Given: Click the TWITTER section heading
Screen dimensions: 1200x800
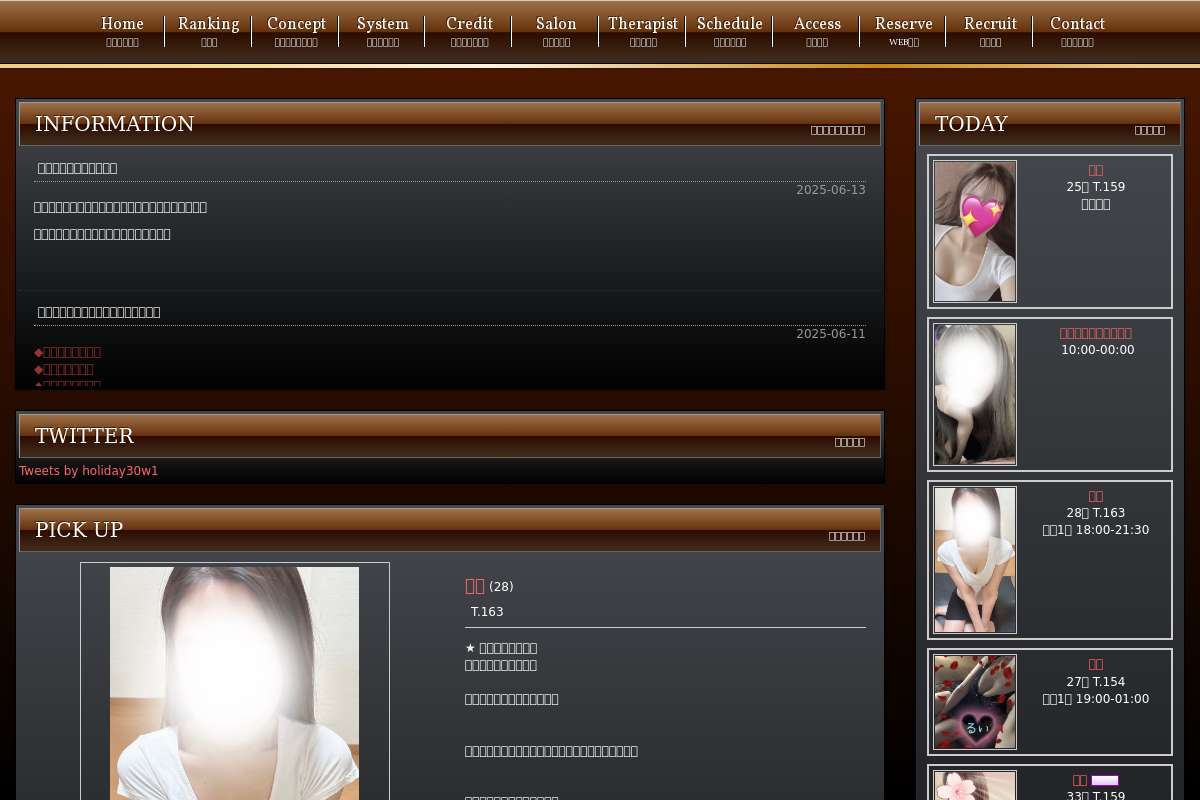Looking at the screenshot, I should 84,436.
